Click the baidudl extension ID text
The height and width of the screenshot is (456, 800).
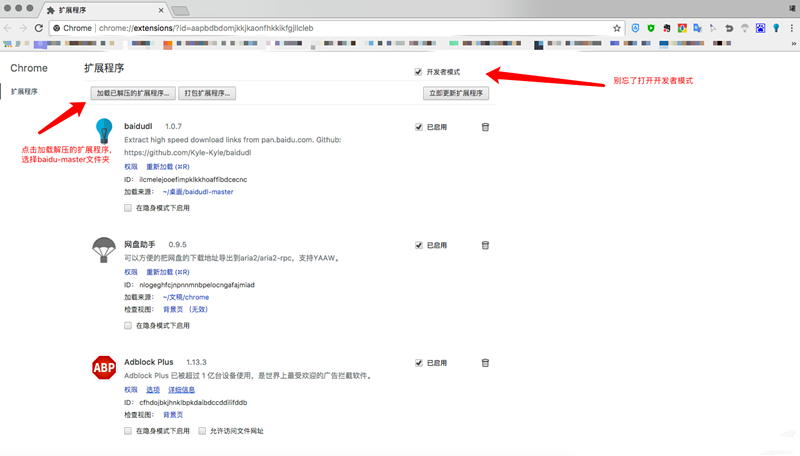click(x=193, y=180)
